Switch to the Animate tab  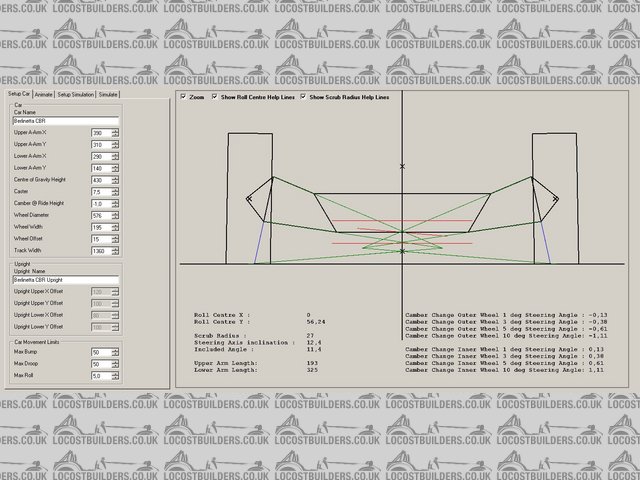coord(45,93)
